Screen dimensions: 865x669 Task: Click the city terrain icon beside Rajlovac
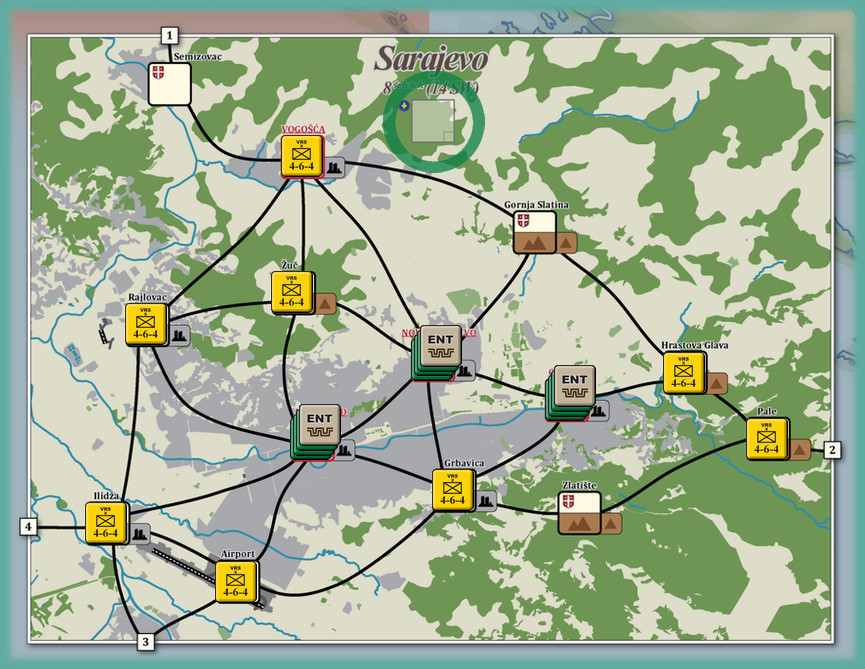(x=178, y=335)
